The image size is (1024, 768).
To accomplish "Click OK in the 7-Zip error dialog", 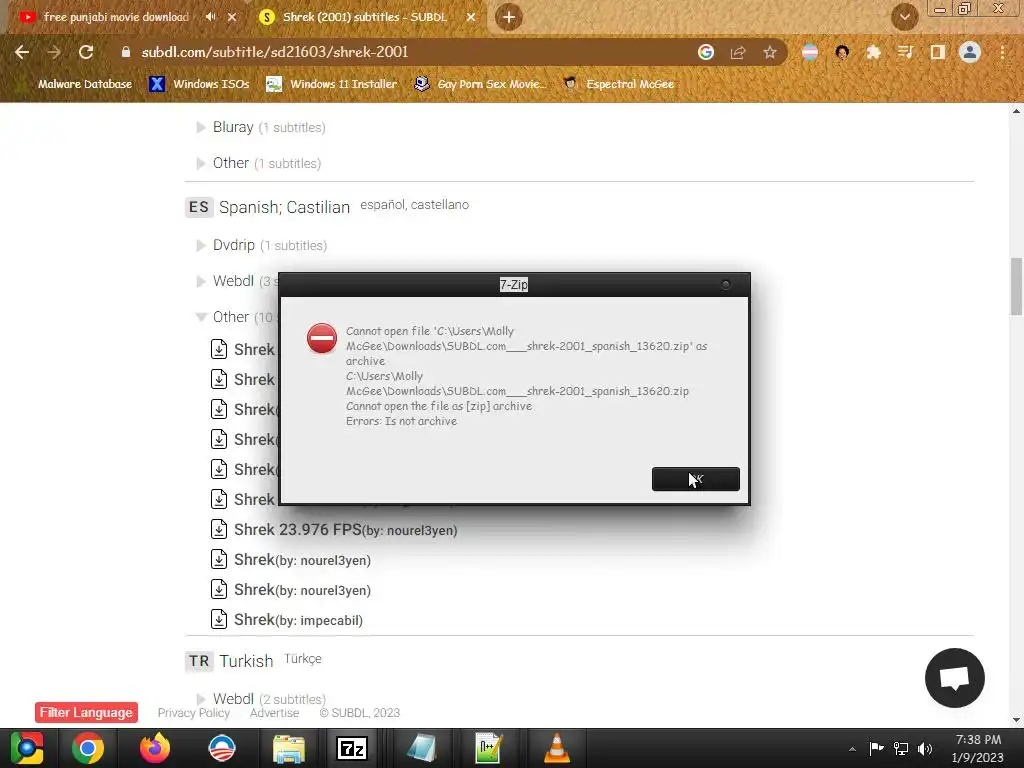I will coord(696,479).
